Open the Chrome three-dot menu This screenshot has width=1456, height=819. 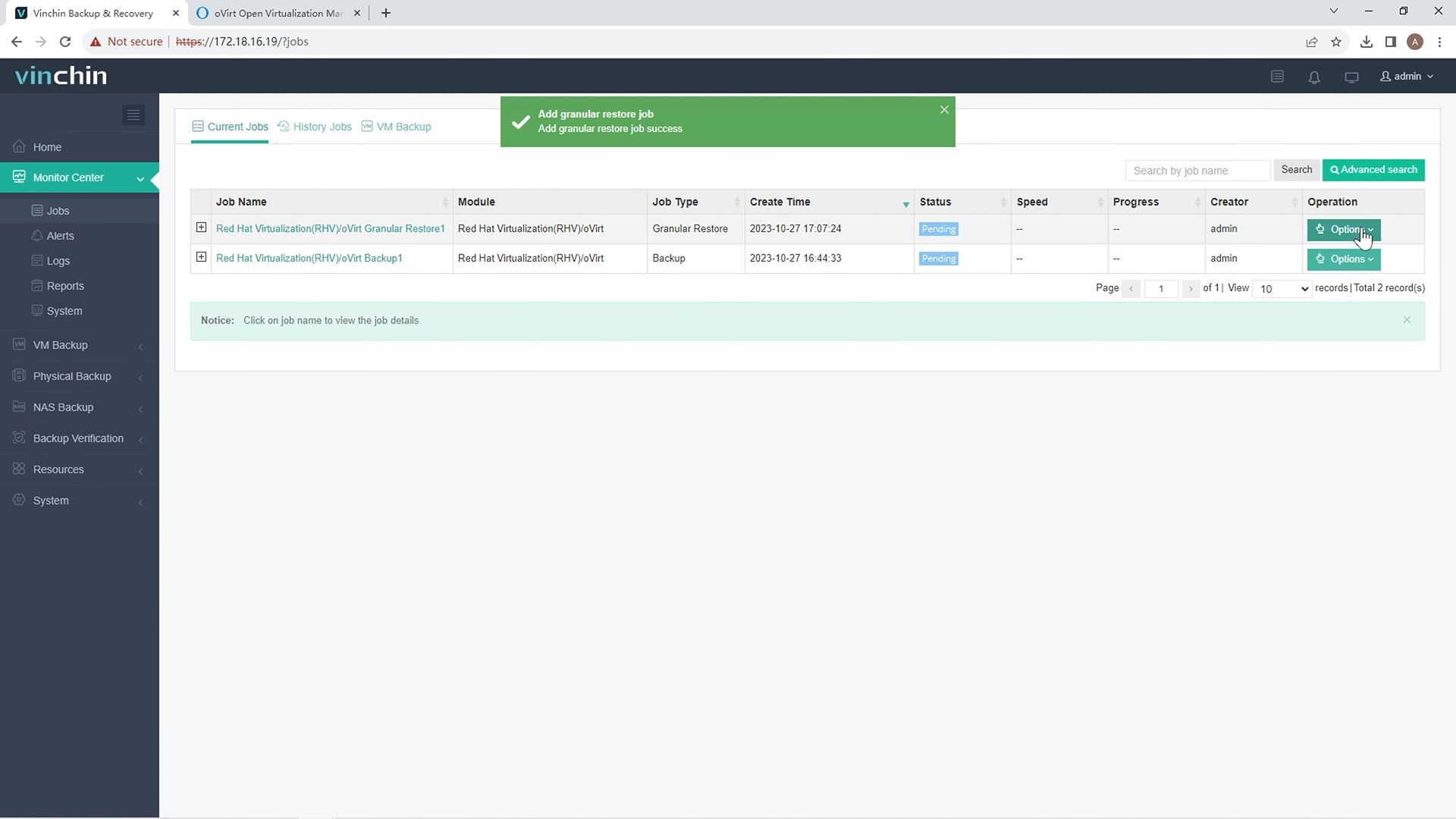[x=1439, y=42]
